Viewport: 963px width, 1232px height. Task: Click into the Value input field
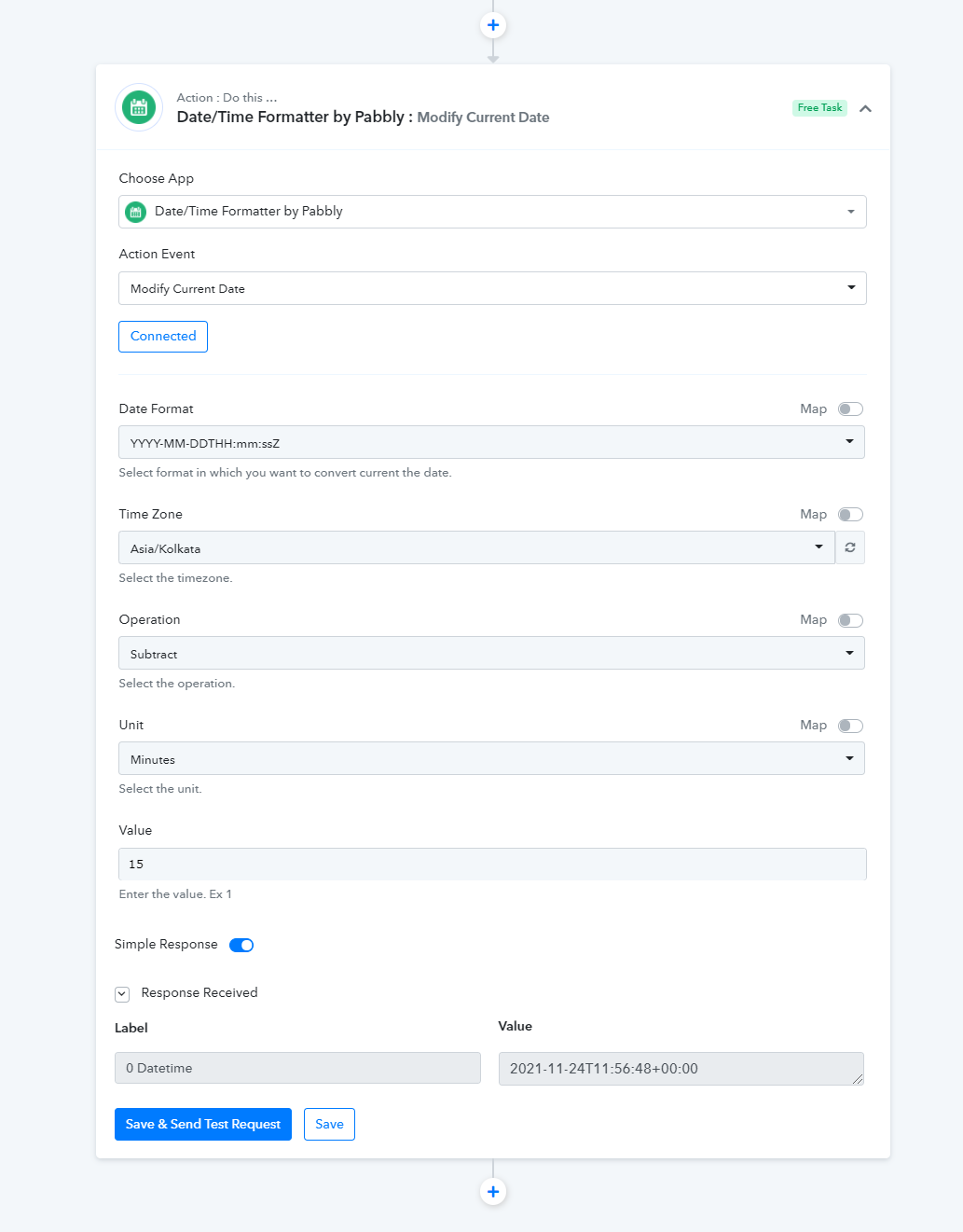(492, 864)
